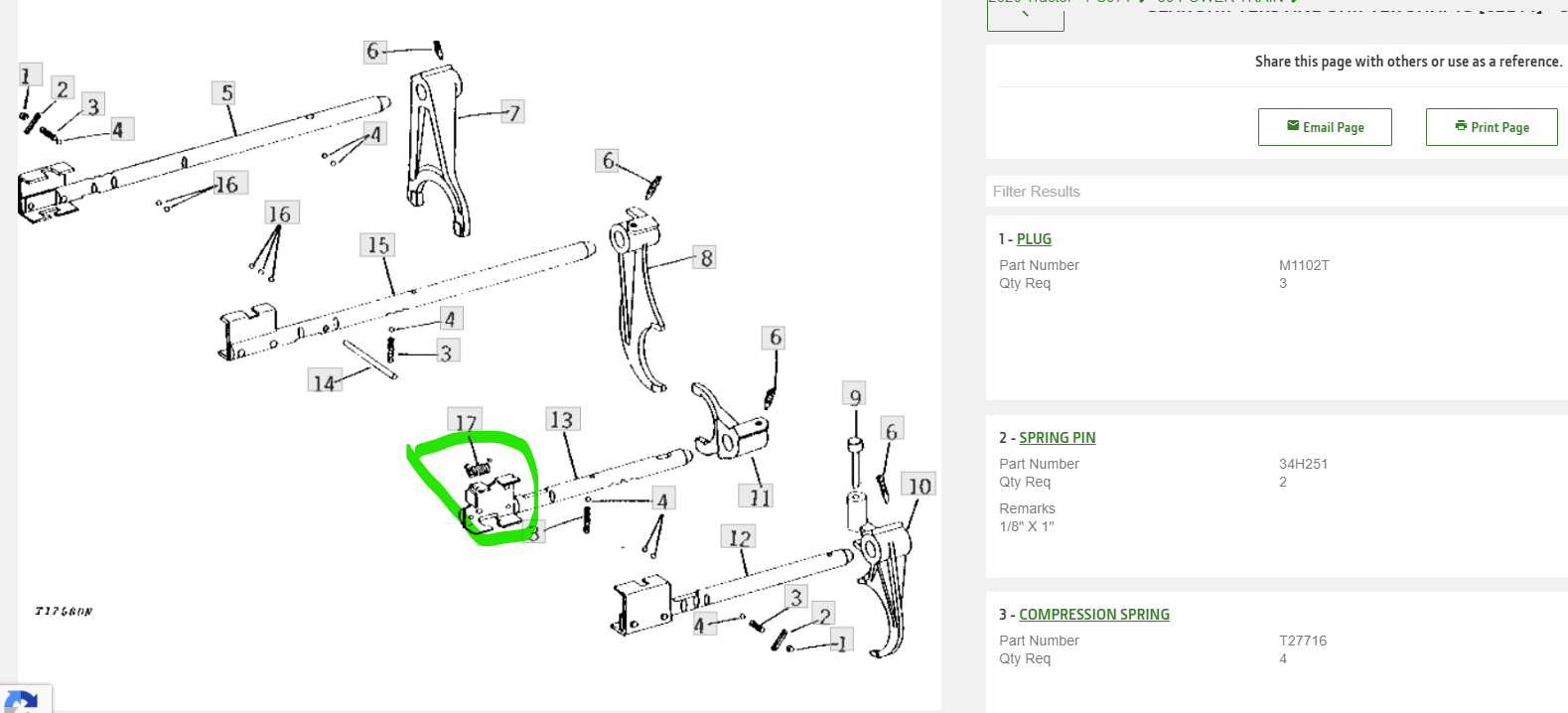Select callout 5 on the diagram
The image size is (1568, 713).
[x=226, y=93]
